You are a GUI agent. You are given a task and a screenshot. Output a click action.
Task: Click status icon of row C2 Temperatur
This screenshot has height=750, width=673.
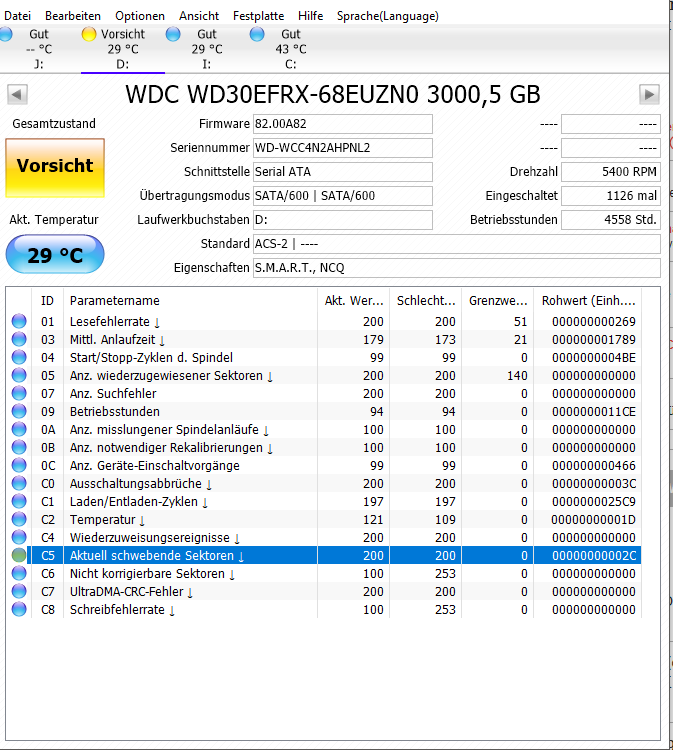point(19,519)
